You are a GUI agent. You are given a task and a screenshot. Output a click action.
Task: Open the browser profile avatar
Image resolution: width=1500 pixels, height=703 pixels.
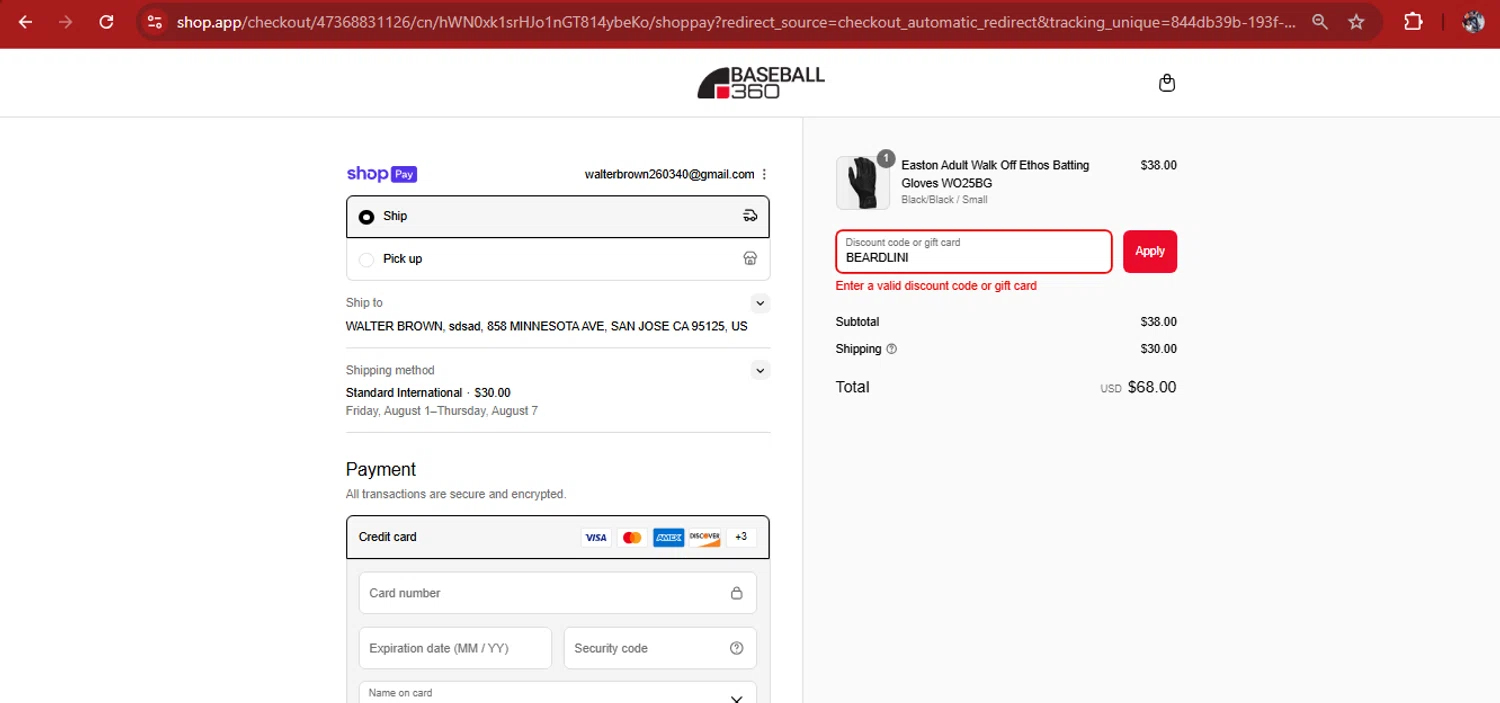click(1473, 22)
